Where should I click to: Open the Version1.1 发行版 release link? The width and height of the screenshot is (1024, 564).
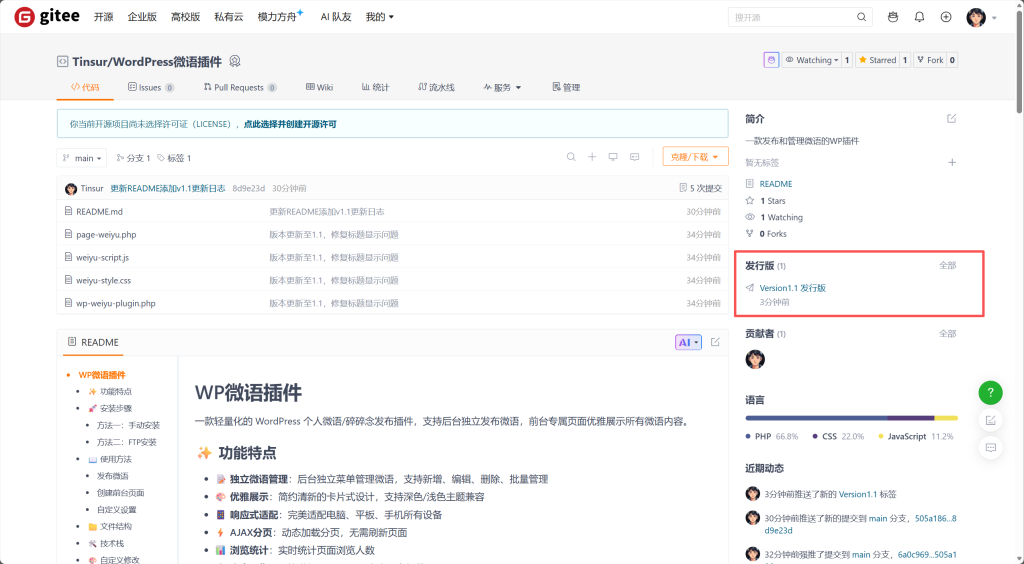792,288
